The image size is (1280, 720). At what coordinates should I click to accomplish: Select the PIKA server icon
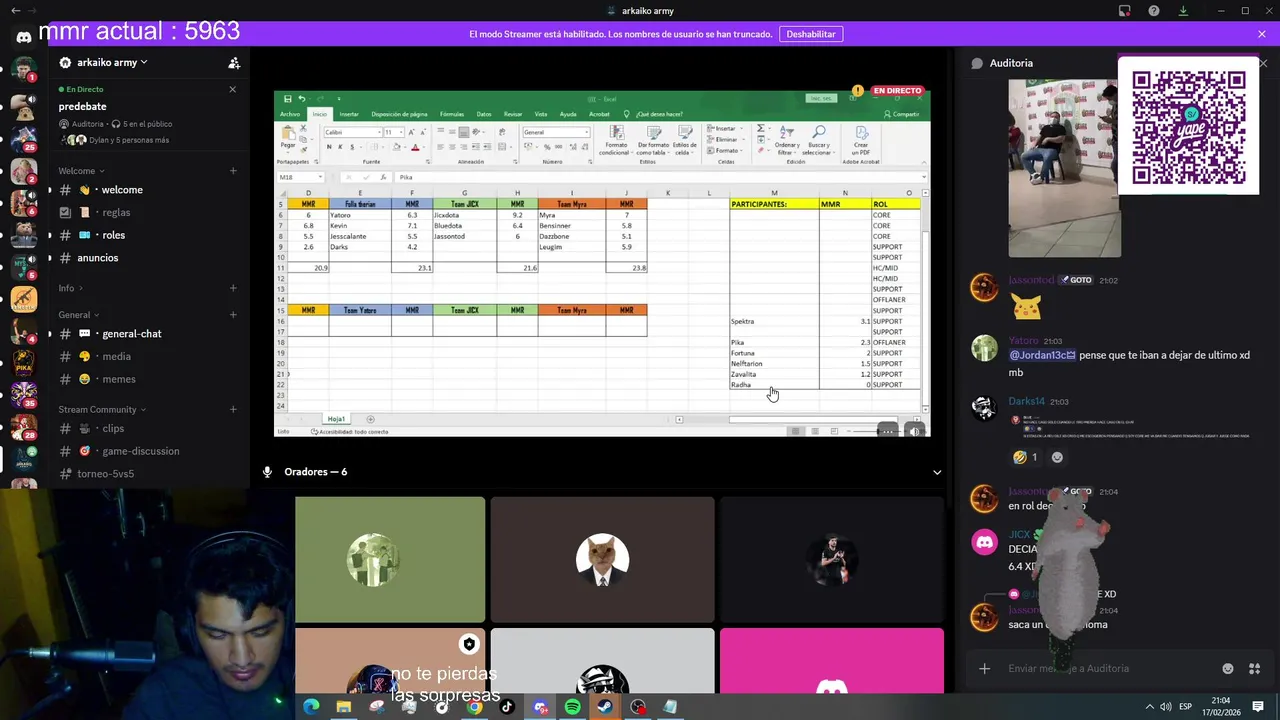click(23, 361)
